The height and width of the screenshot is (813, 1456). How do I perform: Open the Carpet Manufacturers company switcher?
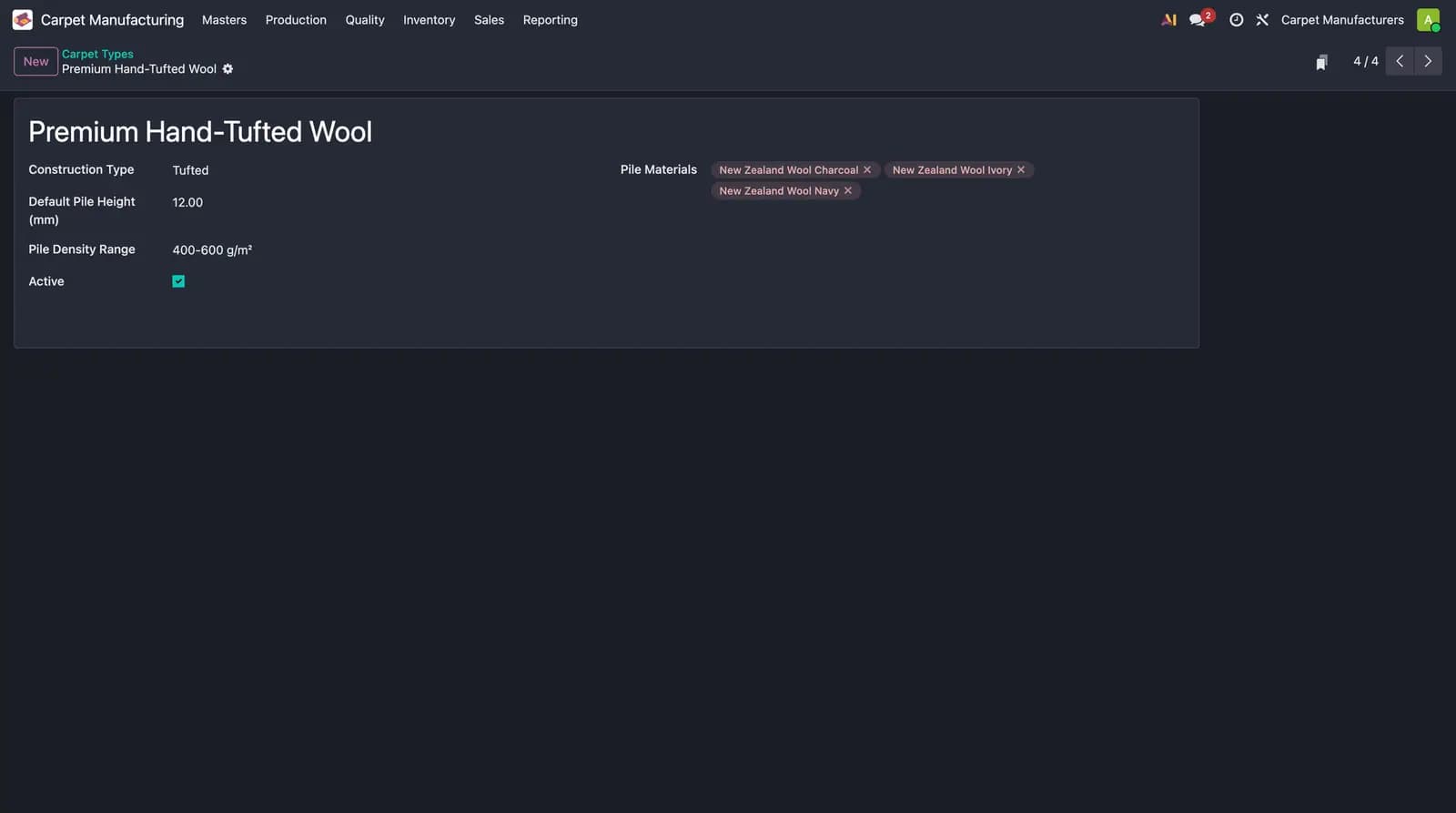point(1342,20)
